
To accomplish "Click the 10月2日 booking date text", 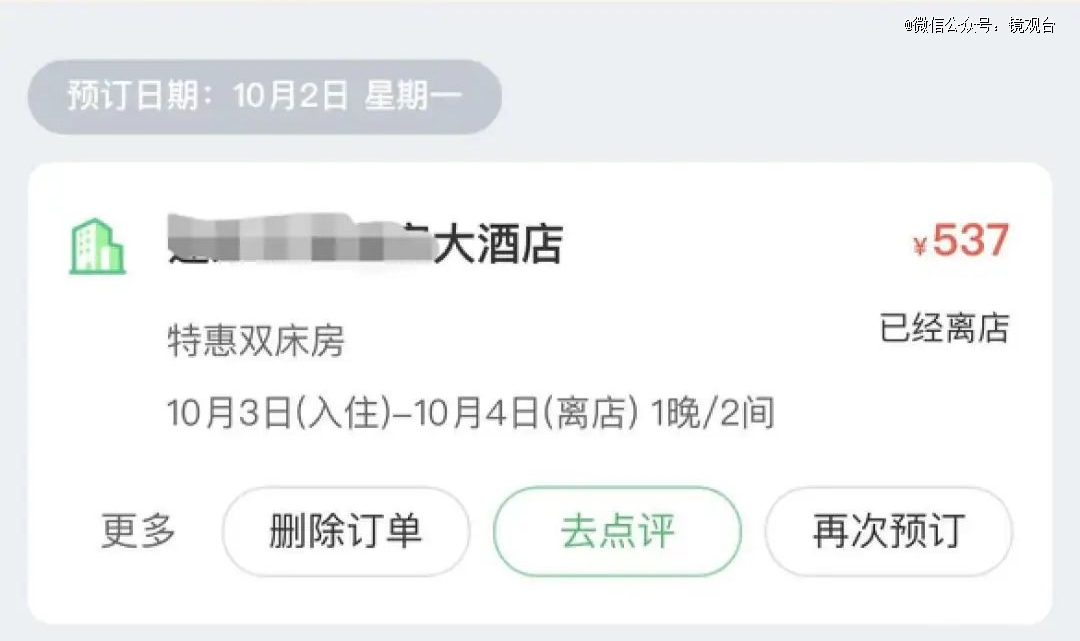I will point(291,97).
